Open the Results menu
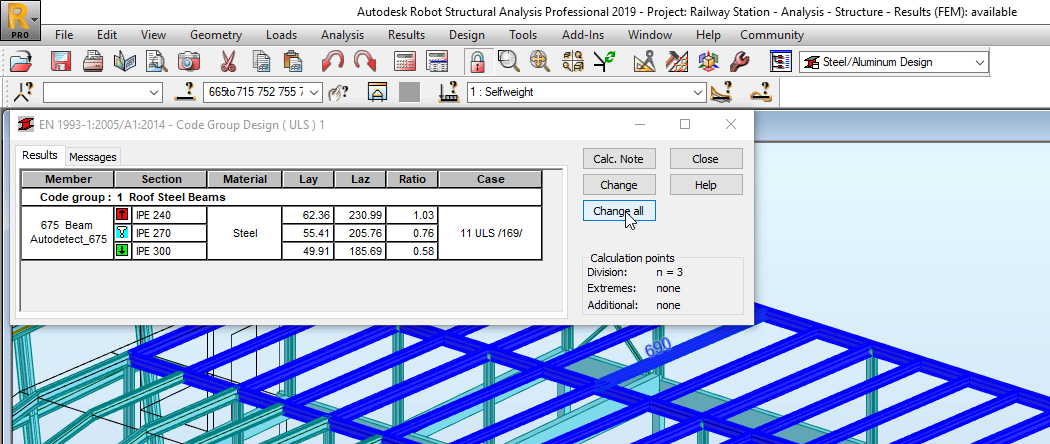Image resolution: width=1050 pixels, height=444 pixels. pyautogui.click(x=406, y=35)
